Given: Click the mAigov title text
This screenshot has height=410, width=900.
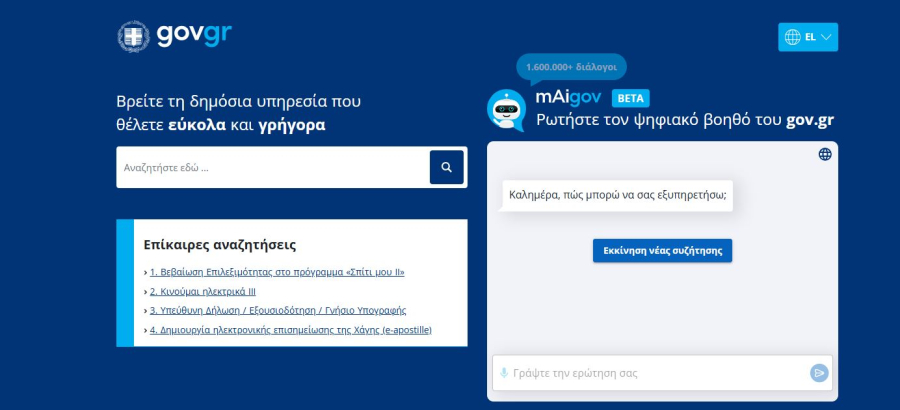Looking at the screenshot, I should (x=568, y=98).
